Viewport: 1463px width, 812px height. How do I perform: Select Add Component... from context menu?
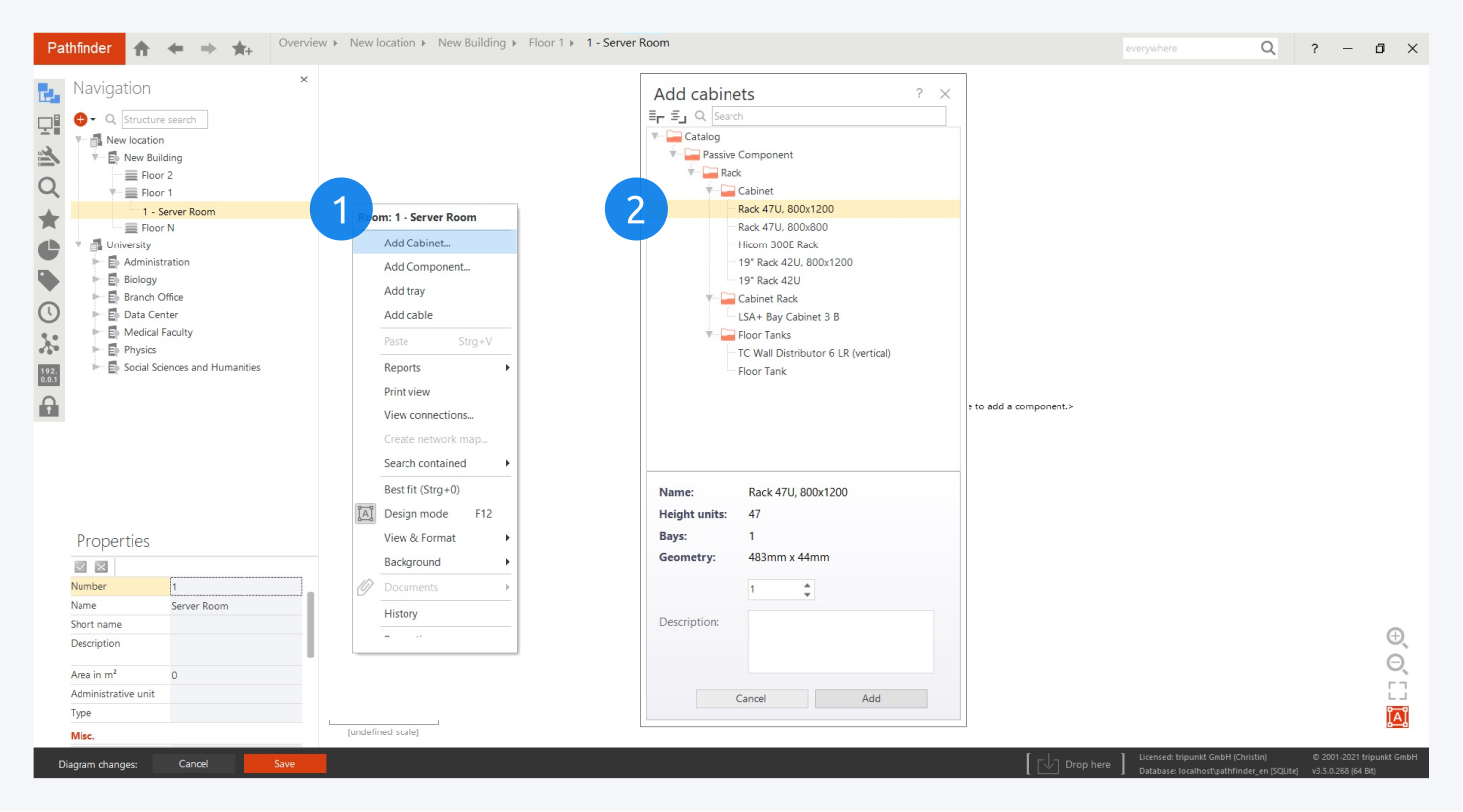point(426,267)
